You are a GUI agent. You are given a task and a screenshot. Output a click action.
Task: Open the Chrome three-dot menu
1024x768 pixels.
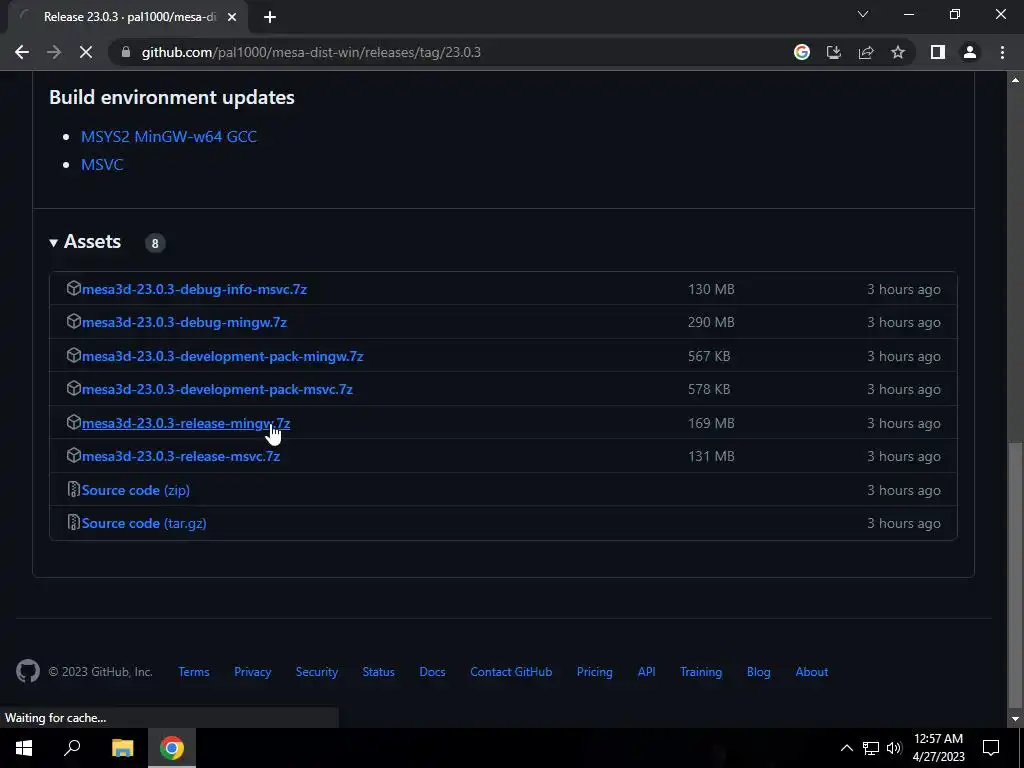click(1002, 52)
